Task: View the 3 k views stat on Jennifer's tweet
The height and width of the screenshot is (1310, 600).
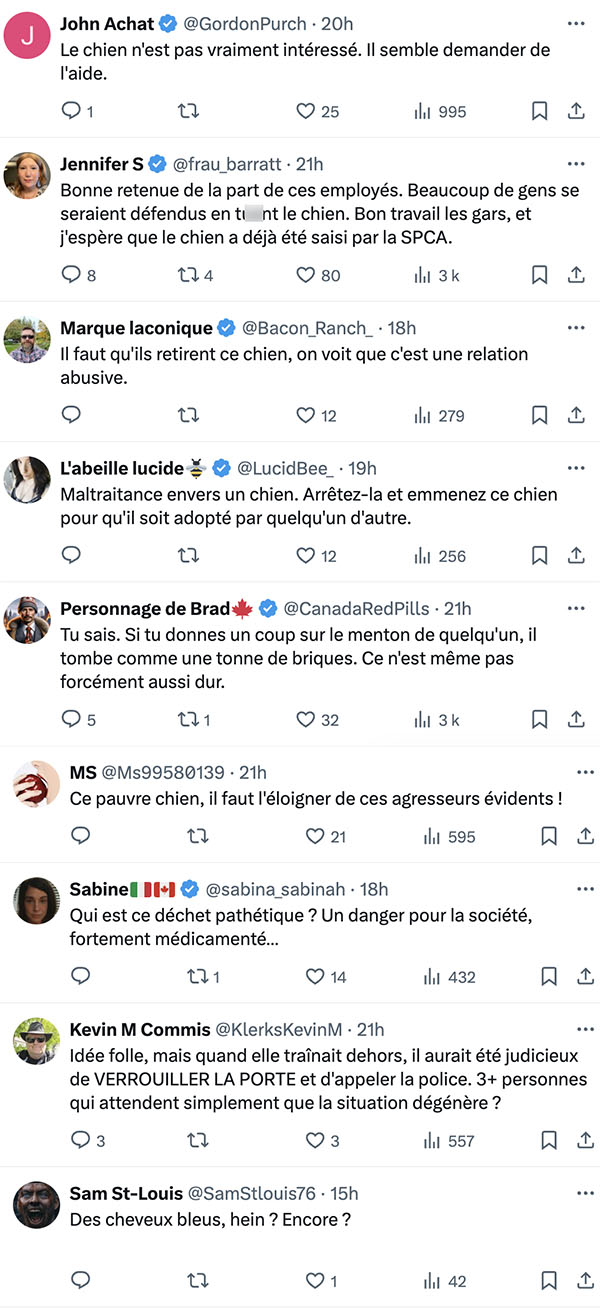Action: click(437, 275)
